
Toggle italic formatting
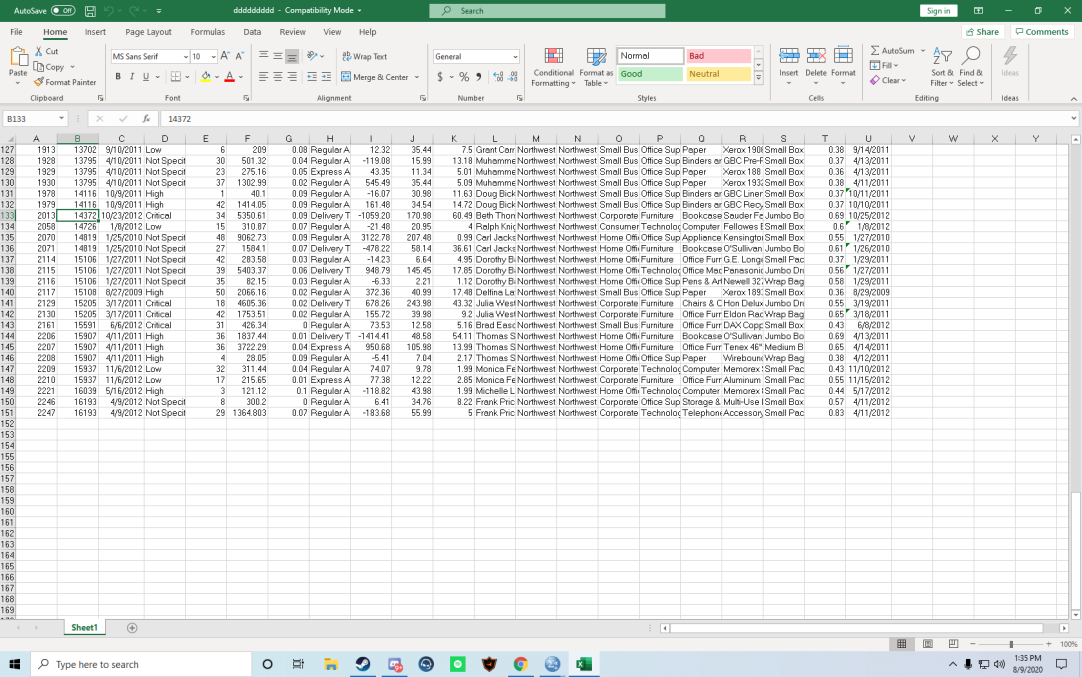point(131,76)
